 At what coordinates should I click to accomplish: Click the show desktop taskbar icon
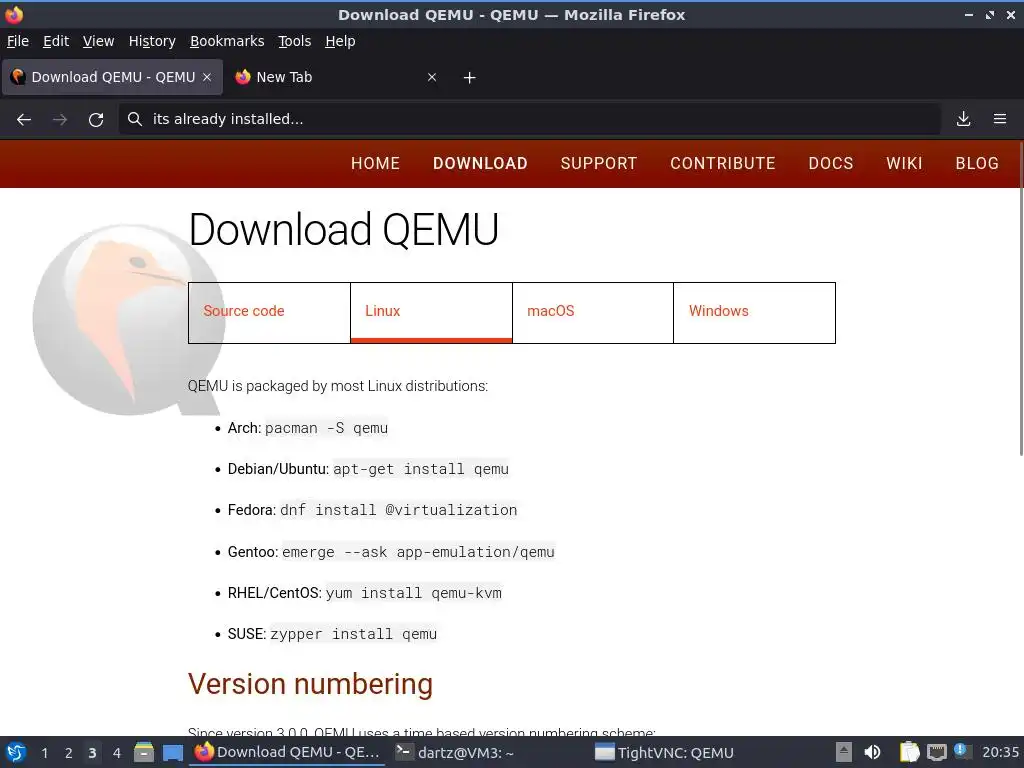172,753
